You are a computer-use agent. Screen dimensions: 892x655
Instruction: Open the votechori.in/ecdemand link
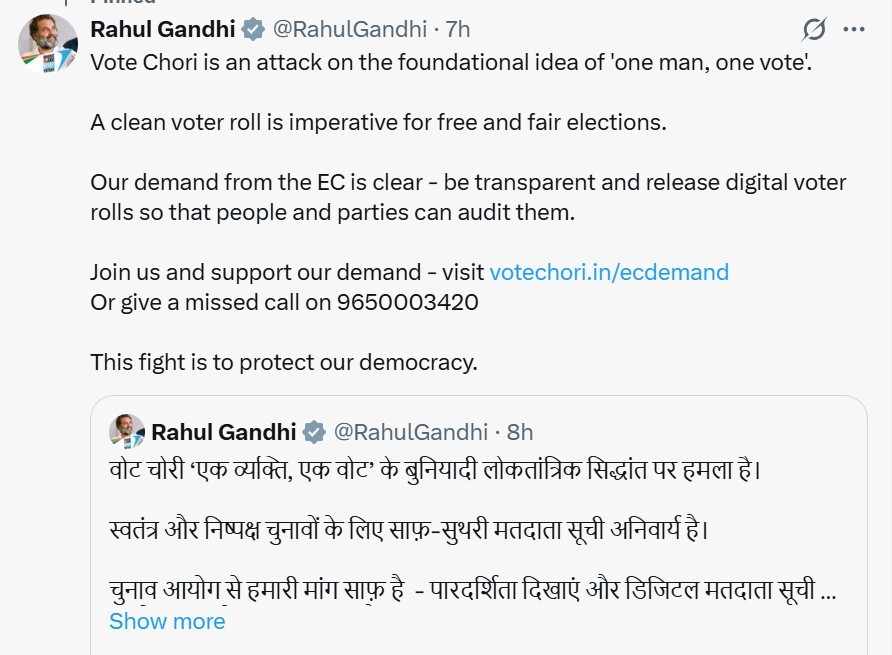coord(609,272)
